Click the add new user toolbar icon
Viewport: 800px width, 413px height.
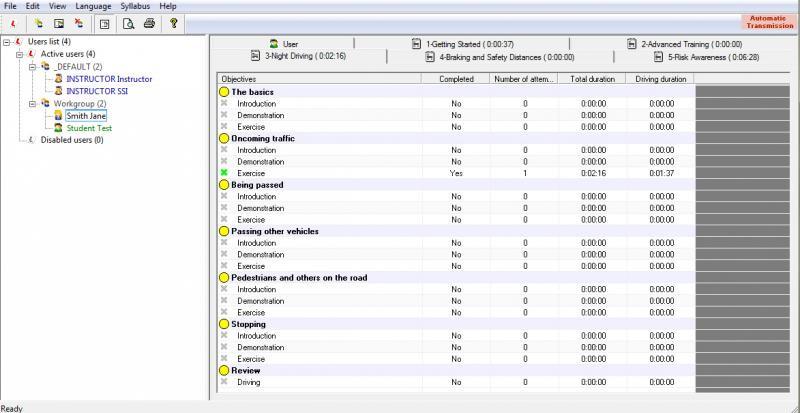39,23
